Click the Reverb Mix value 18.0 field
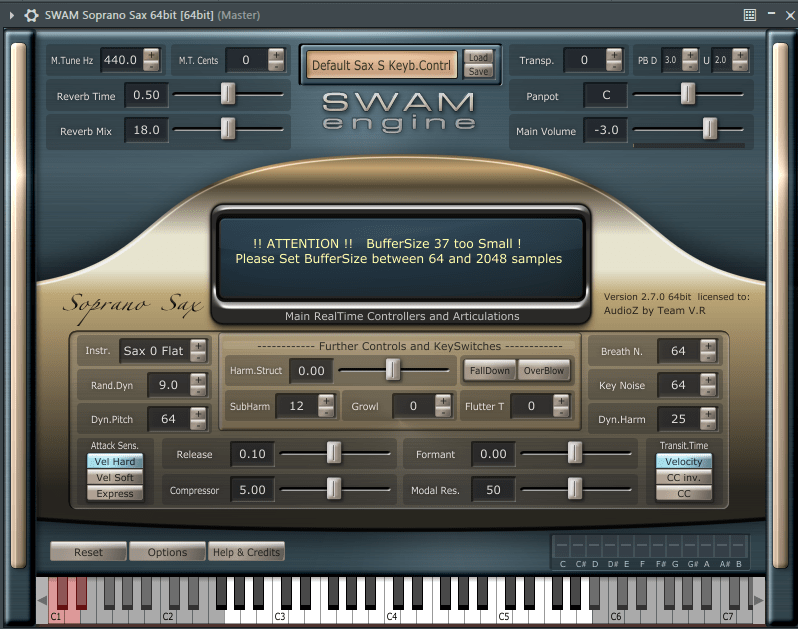This screenshot has height=629, width=798. [146, 130]
